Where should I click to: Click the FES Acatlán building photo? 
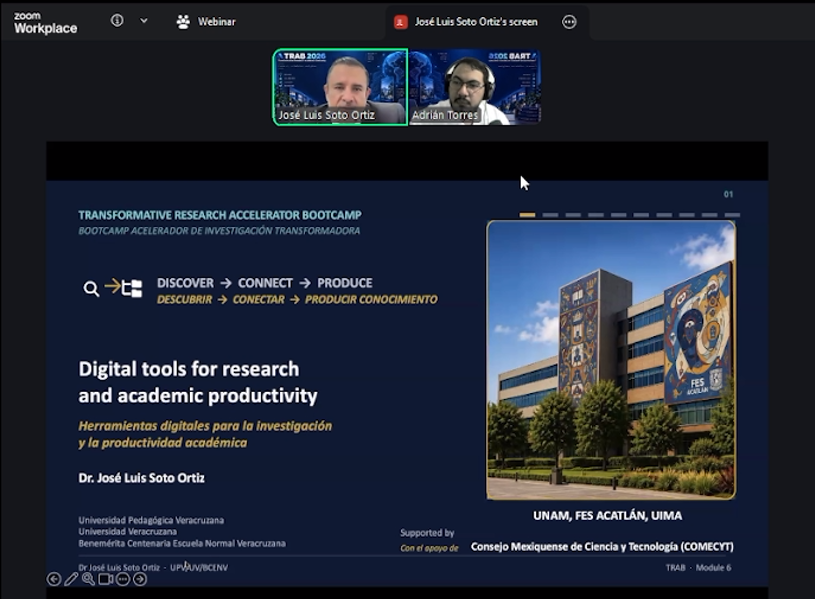pyautogui.click(x=611, y=360)
